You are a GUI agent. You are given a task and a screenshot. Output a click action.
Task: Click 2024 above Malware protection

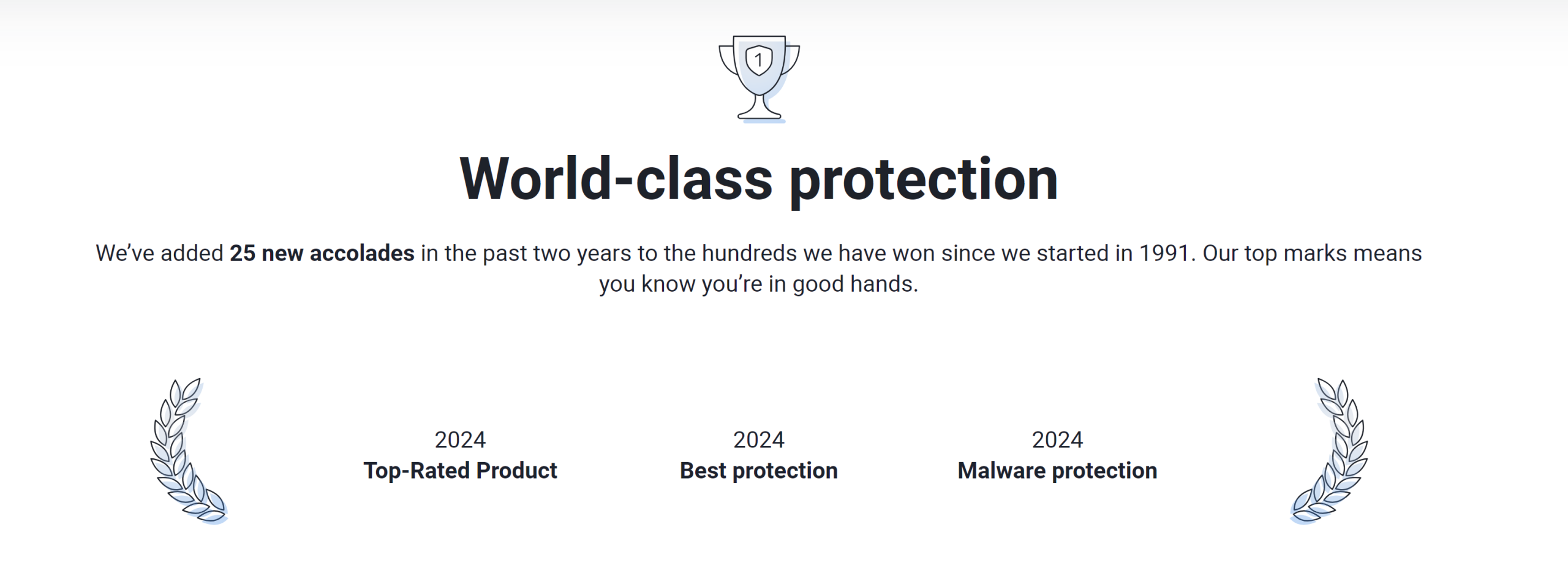click(x=1057, y=439)
